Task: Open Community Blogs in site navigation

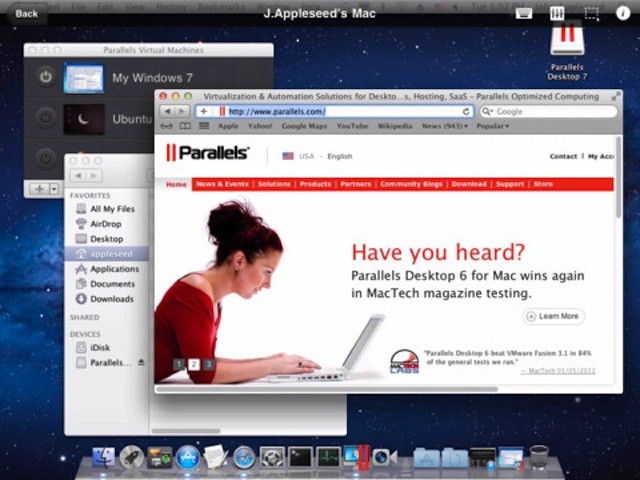Action: (x=411, y=184)
